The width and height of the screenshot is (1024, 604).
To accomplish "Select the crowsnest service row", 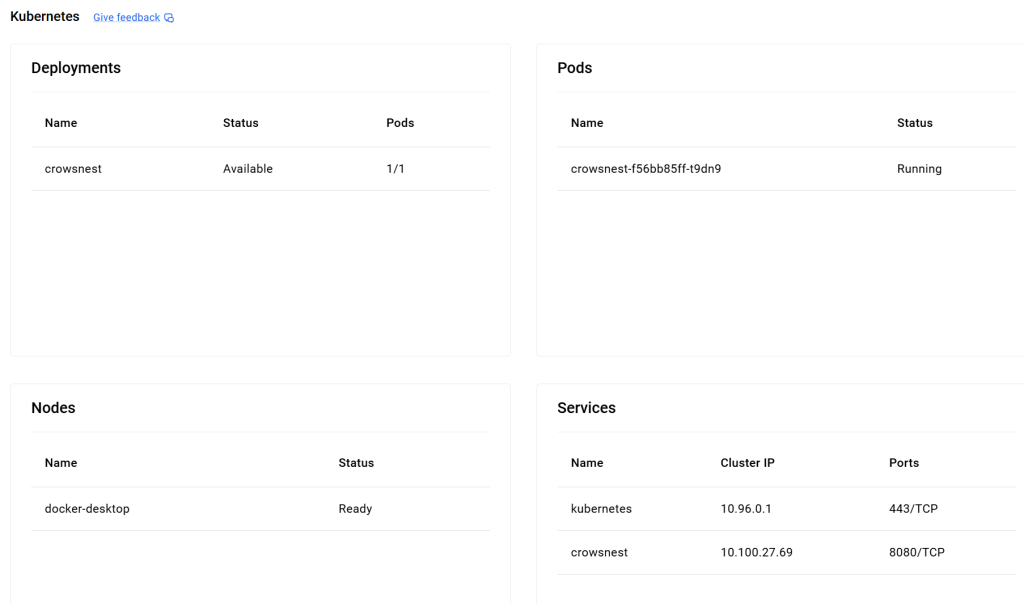I will tap(599, 552).
